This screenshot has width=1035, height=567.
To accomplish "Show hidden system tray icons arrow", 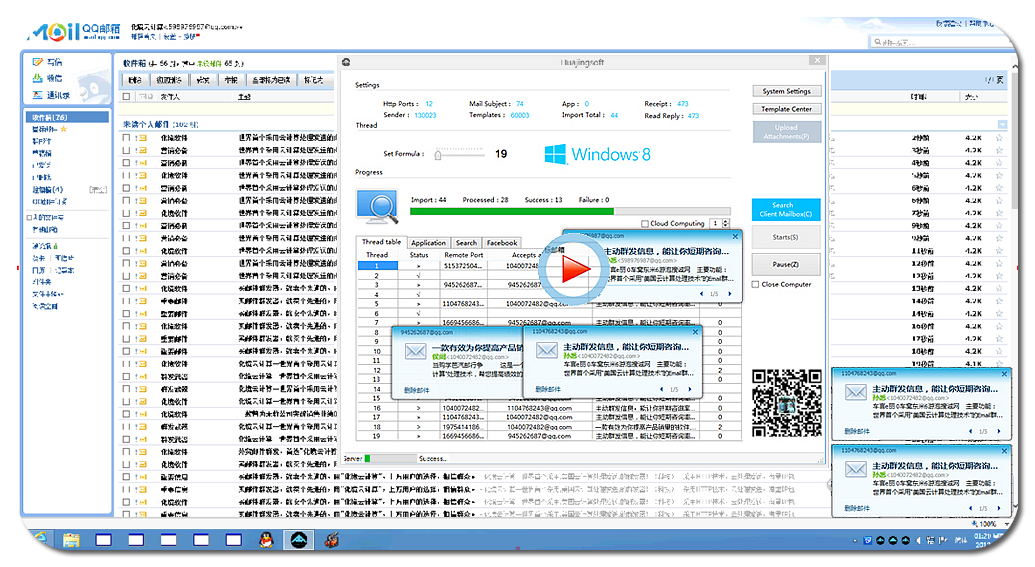I will [x=855, y=541].
